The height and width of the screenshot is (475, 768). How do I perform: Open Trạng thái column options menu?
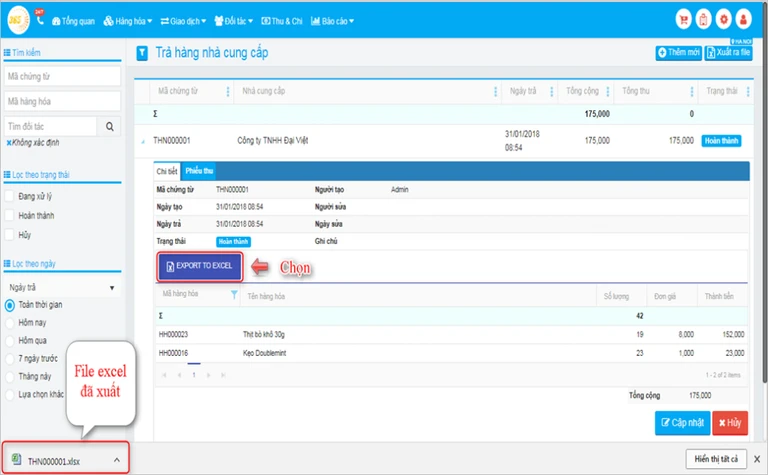click(747, 91)
